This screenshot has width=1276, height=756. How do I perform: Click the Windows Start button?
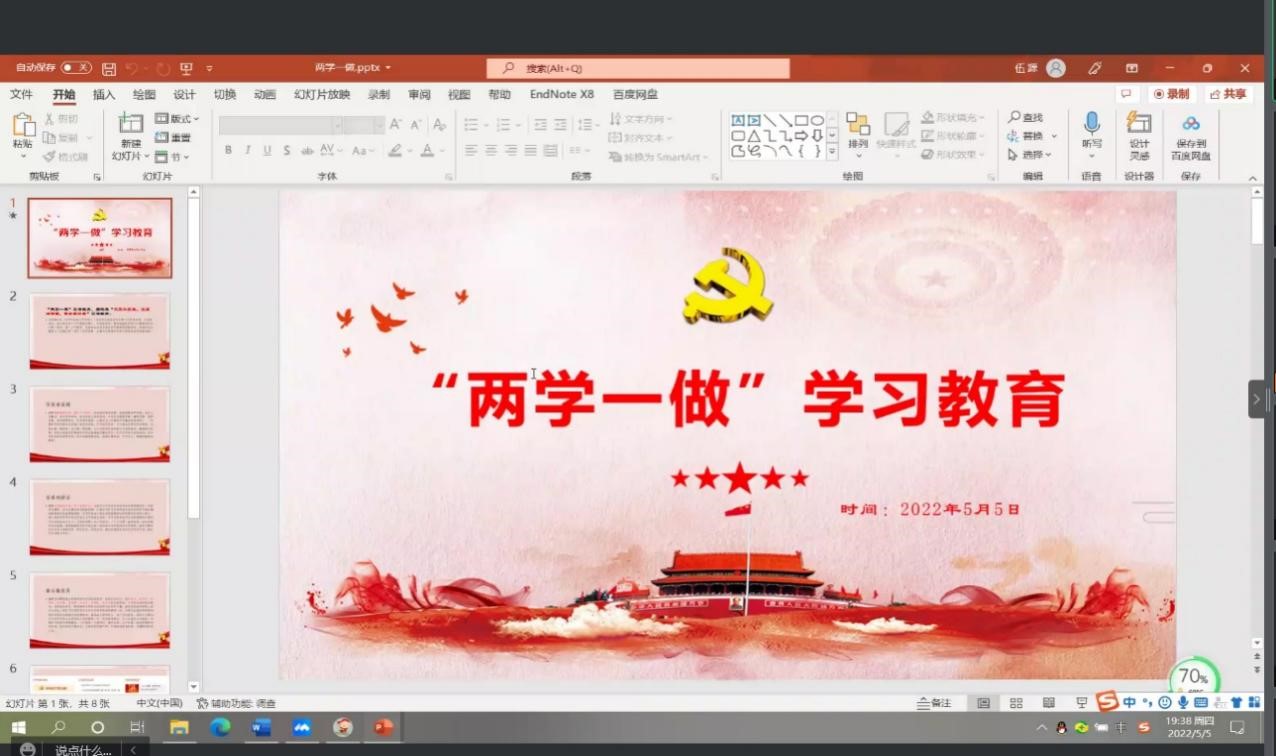pyautogui.click(x=18, y=727)
